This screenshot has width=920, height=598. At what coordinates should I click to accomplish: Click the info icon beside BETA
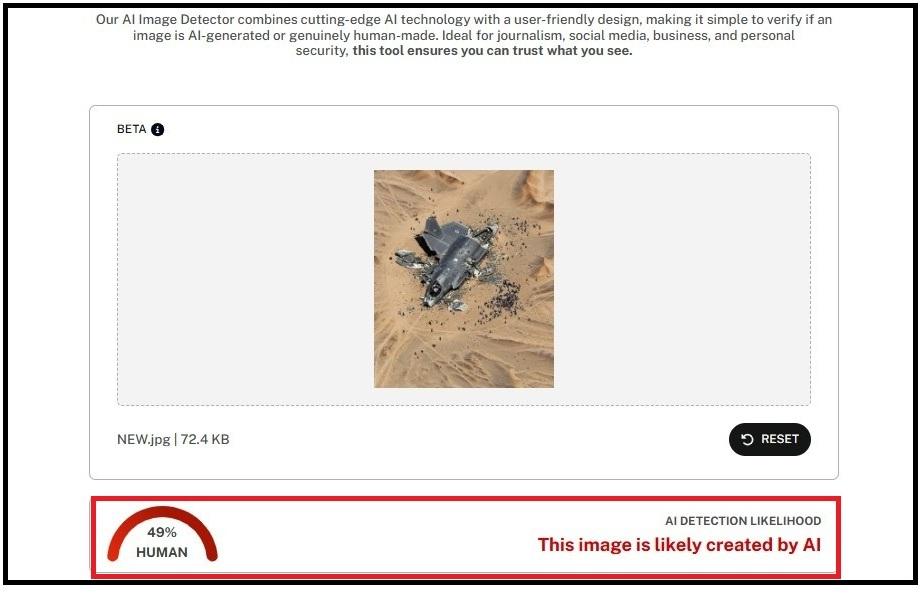pyautogui.click(x=157, y=130)
